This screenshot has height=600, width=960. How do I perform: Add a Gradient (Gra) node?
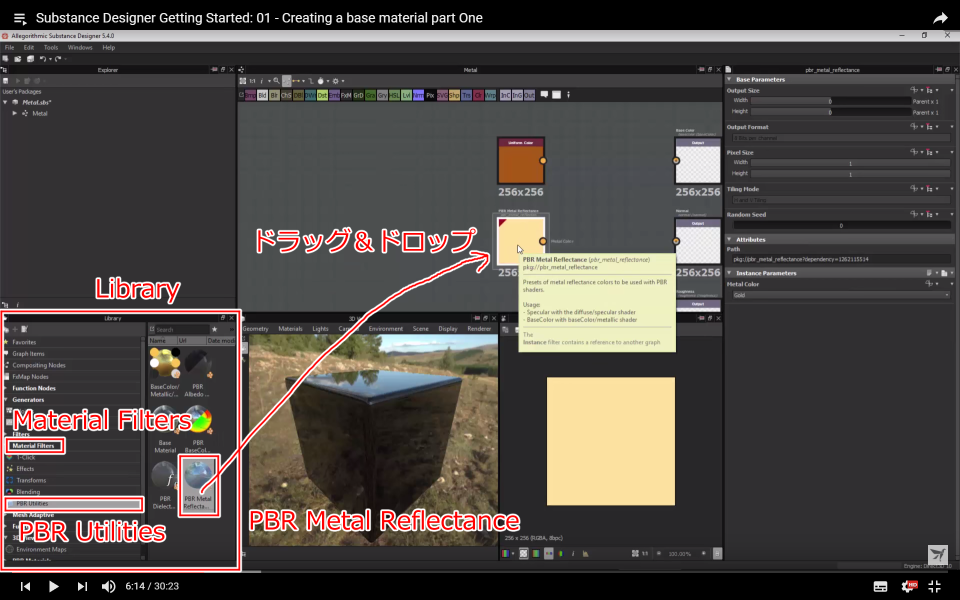click(x=370, y=96)
